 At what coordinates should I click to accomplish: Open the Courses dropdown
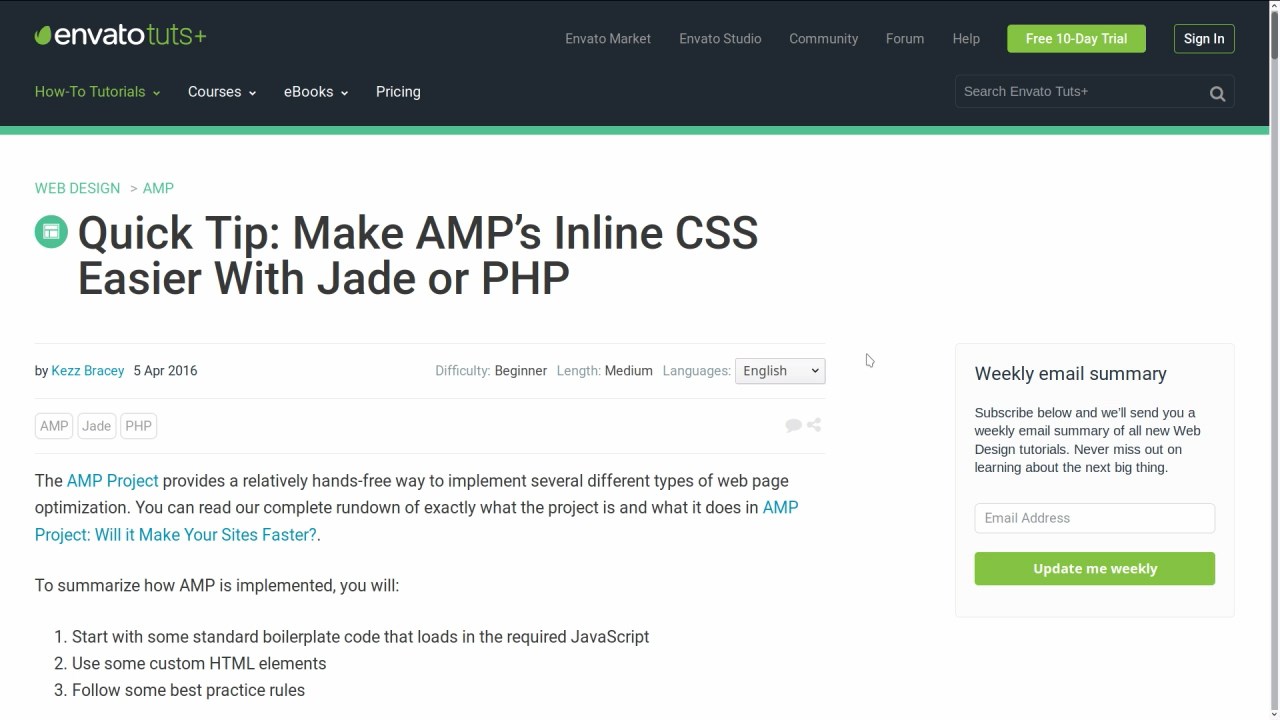coord(222,92)
